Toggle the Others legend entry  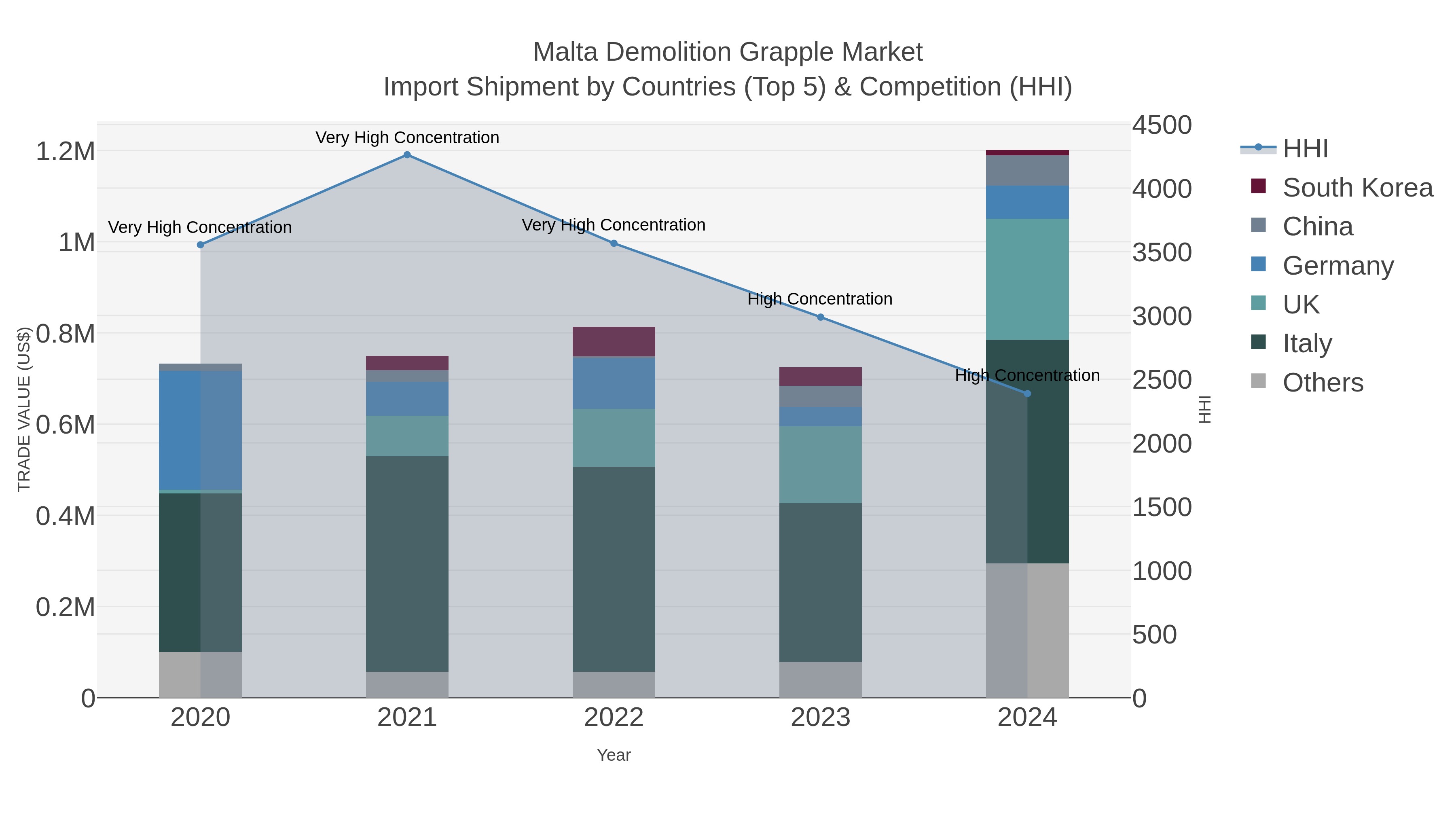click(1307, 383)
